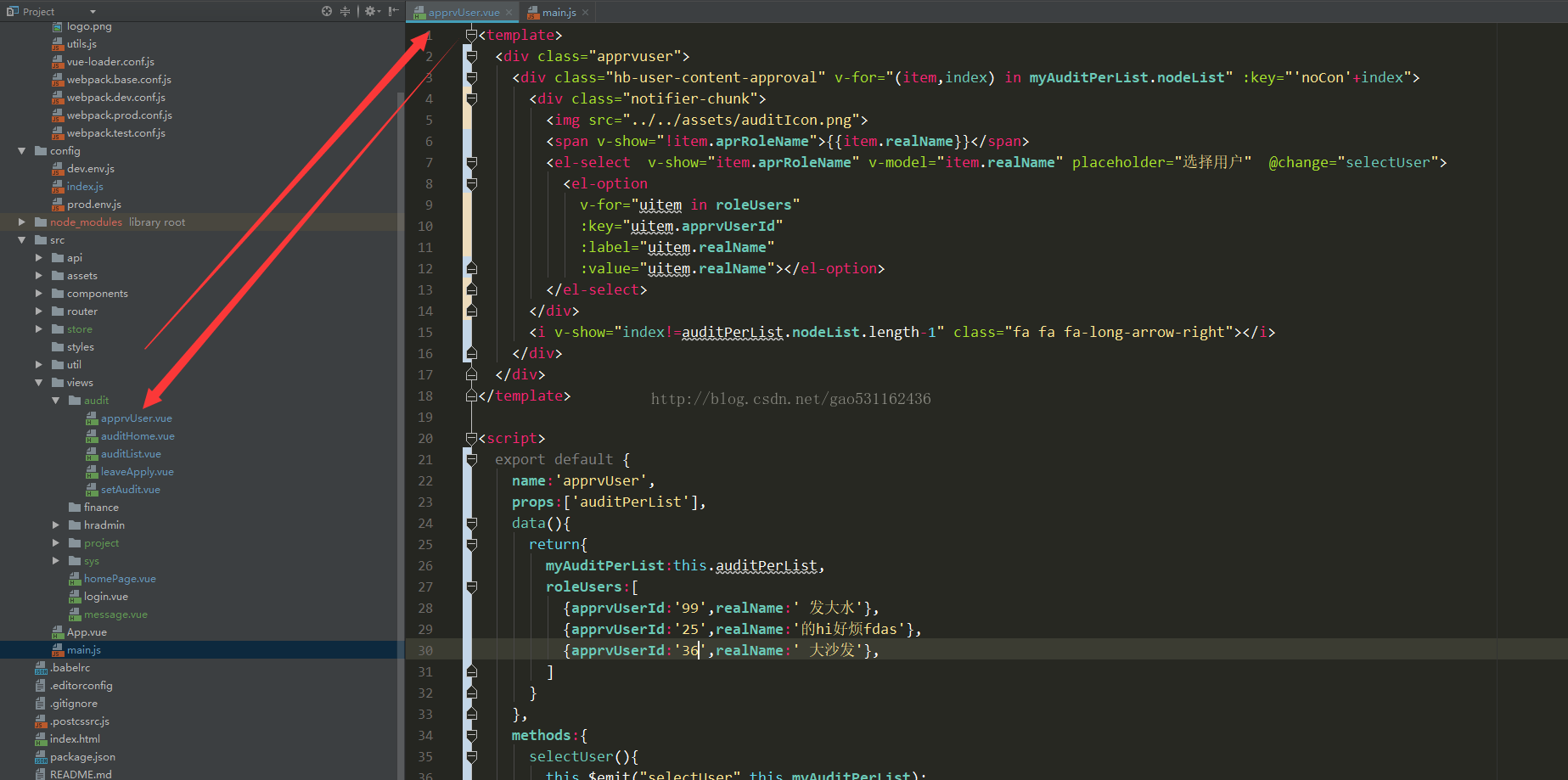Fold the script tag on line 20
The width and height of the screenshot is (1568, 780).
coord(471,439)
